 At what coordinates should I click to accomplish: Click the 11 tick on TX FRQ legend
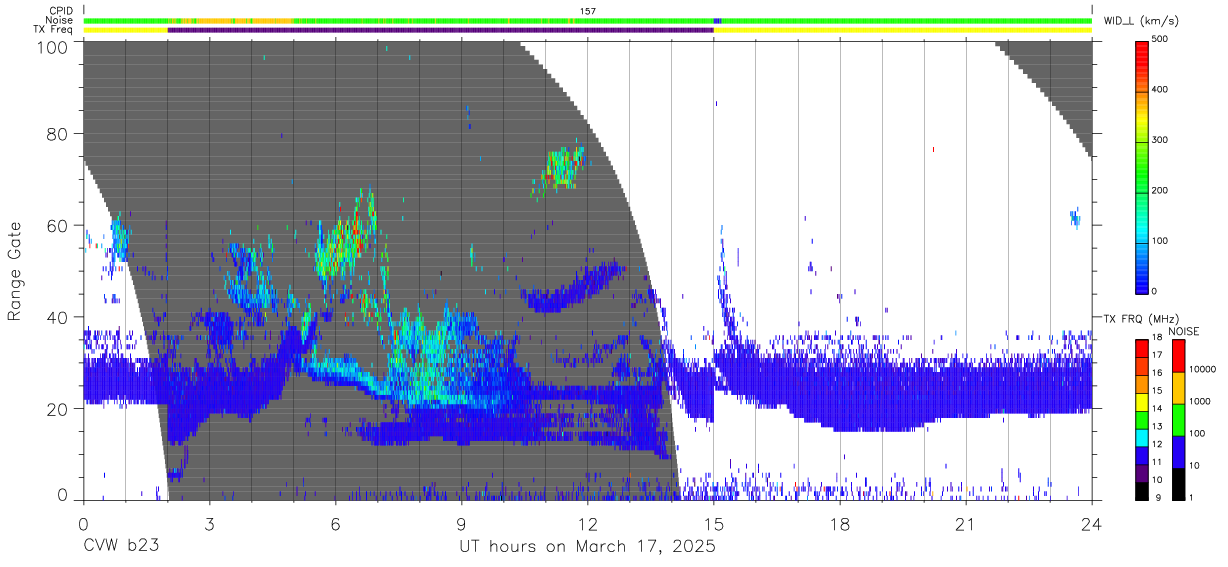coord(1157,462)
